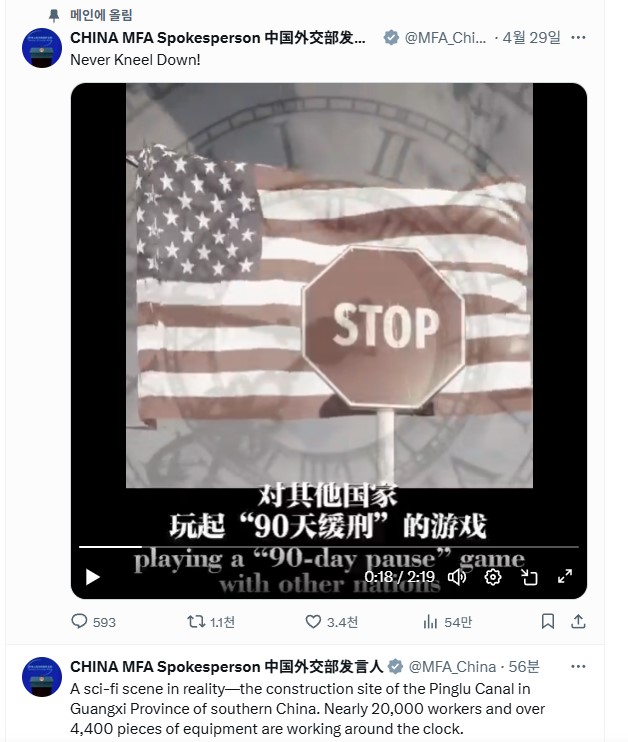Viewport: 628px width, 742px height.
Task: Play the Never Kneel Down video
Action: tap(92, 577)
